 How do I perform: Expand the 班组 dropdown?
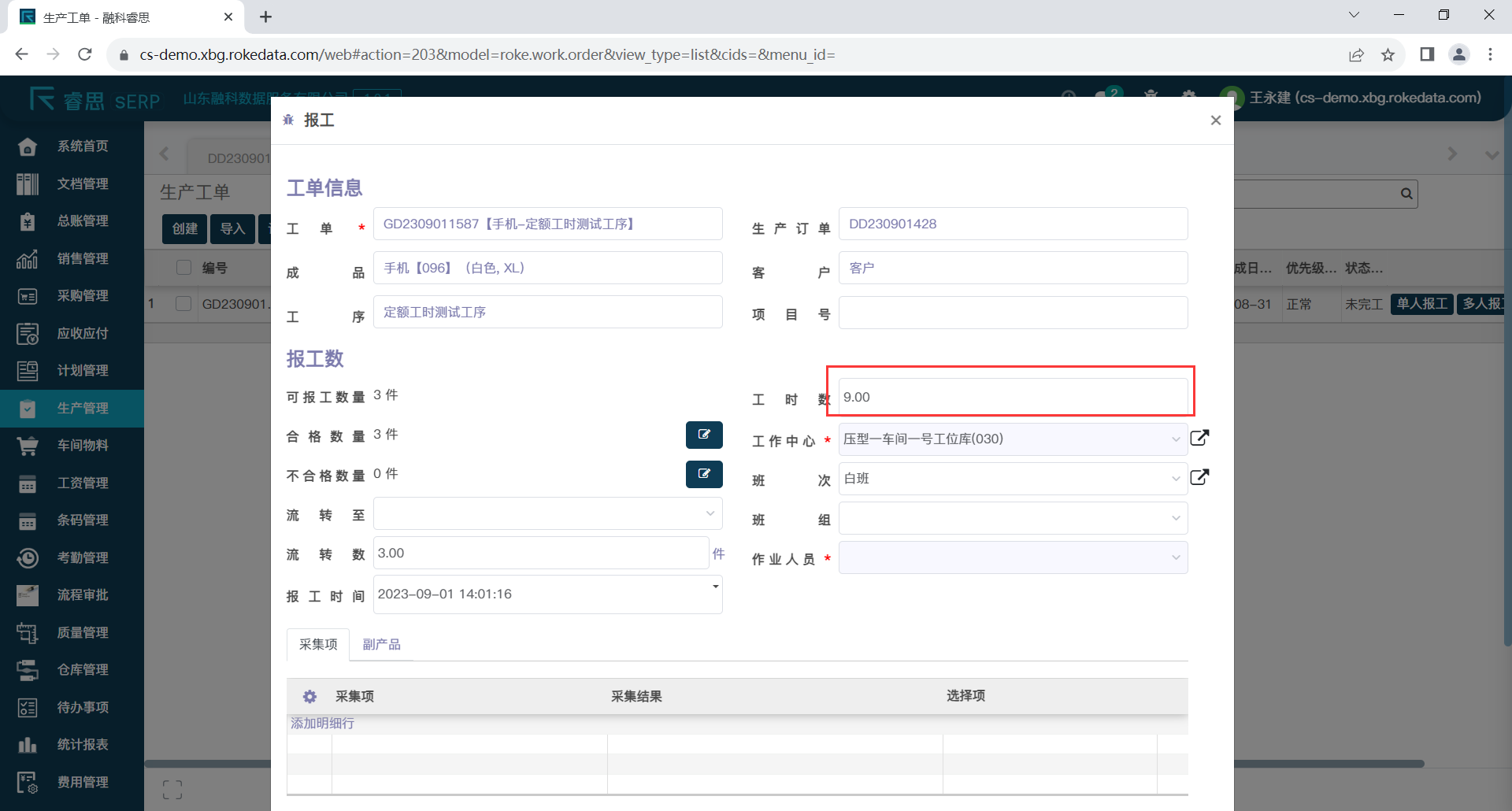[1013, 519]
